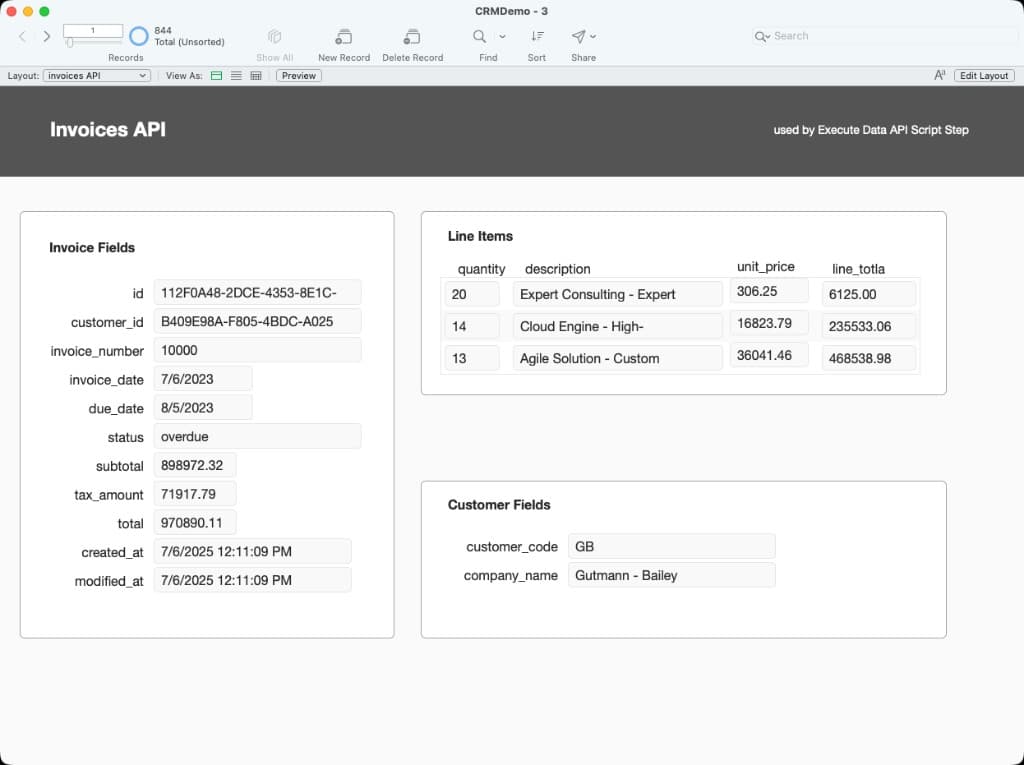Click the modified_at timestamp field
The height and width of the screenshot is (765, 1024).
coord(253,580)
